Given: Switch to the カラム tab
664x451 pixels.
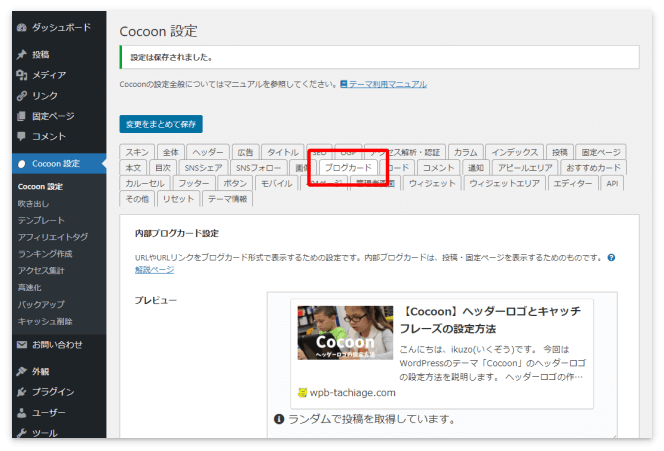Looking at the screenshot, I should (465, 152).
